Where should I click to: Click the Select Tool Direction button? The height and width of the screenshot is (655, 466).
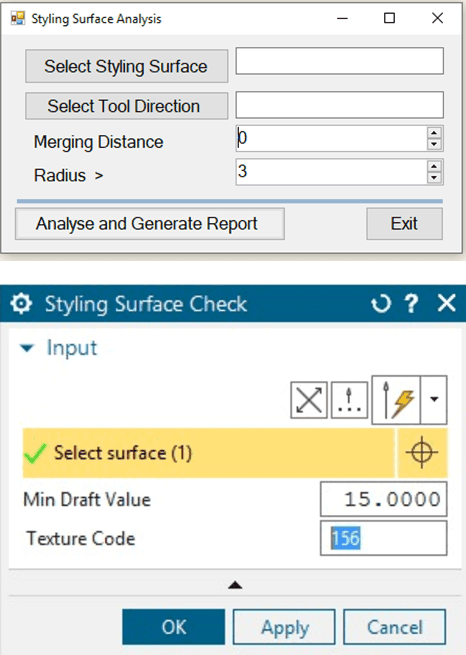[x=127, y=106]
